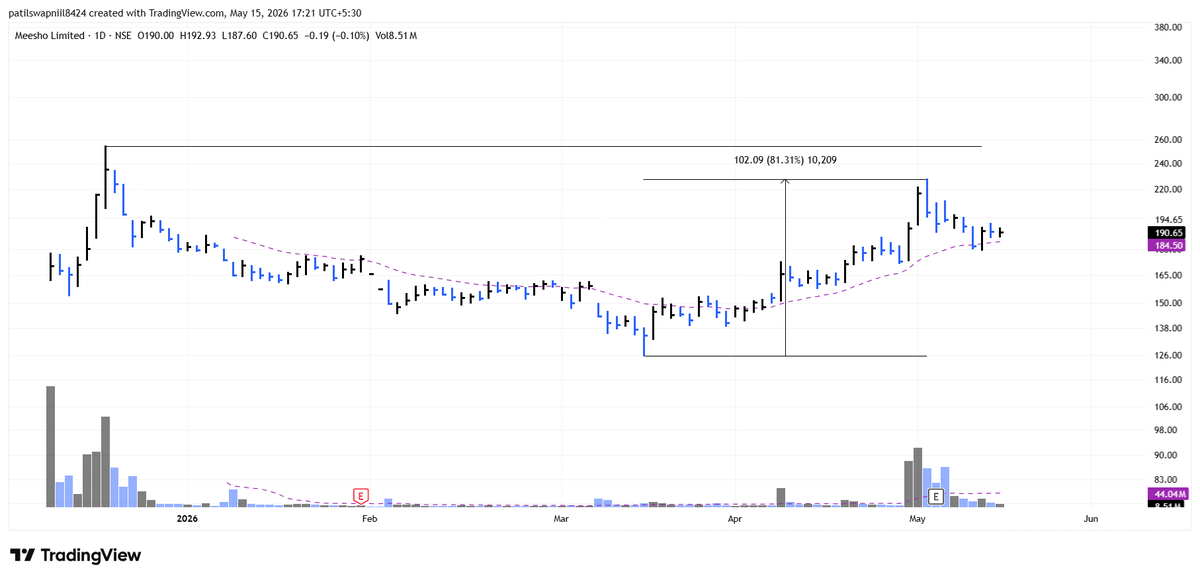Click the 380.00 price axis label
Image resolution: width=1200 pixels, height=580 pixels.
[1168, 27]
